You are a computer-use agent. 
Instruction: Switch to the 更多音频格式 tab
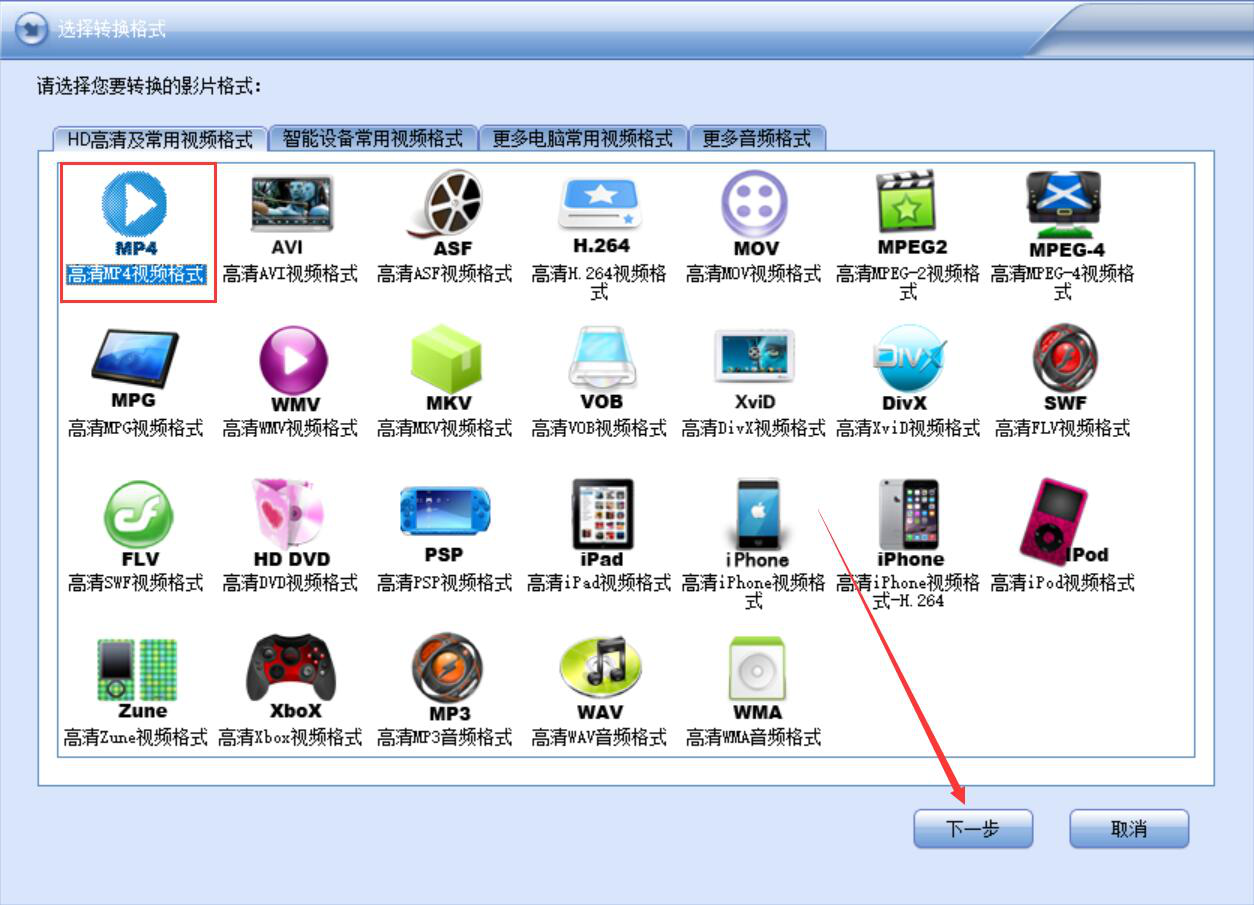tap(757, 138)
